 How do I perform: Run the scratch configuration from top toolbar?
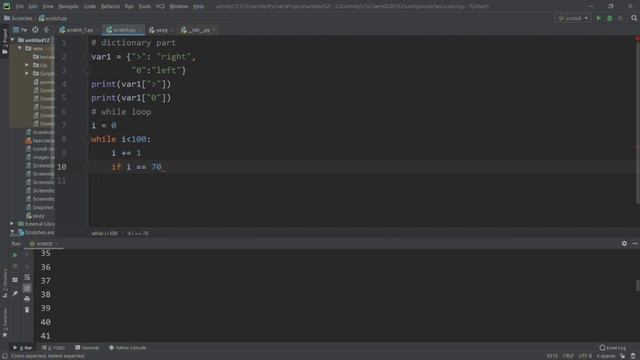pyautogui.click(x=599, y=18)
